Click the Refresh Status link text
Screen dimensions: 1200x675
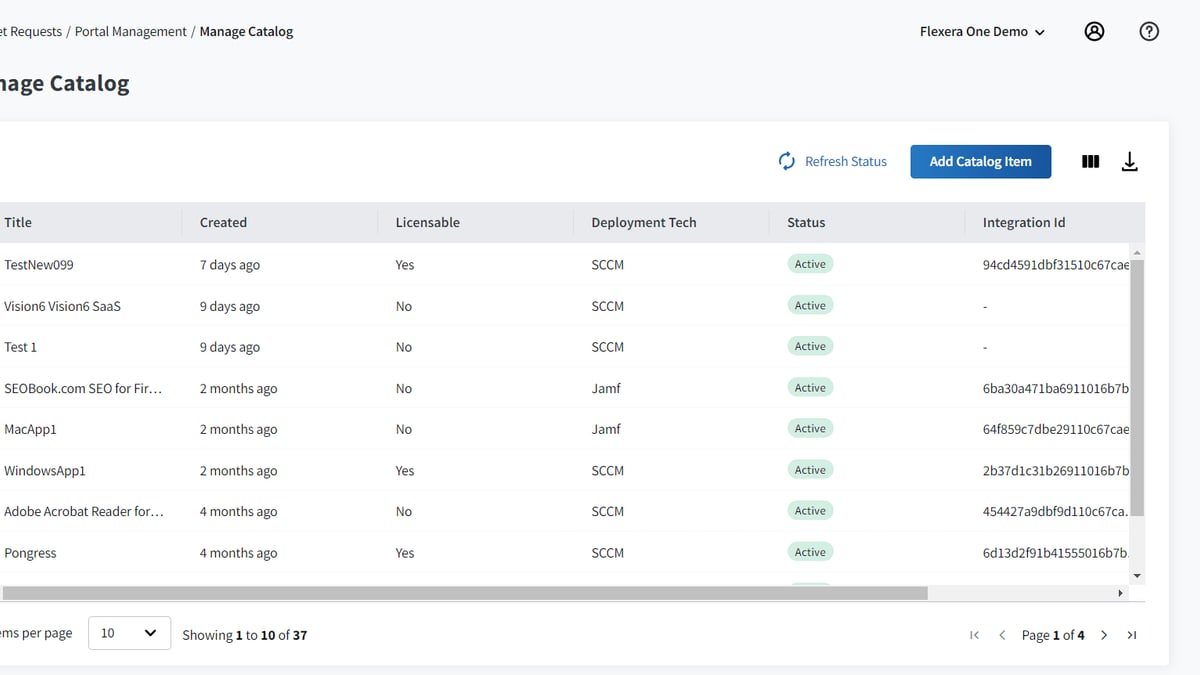[x=846, y=161]
